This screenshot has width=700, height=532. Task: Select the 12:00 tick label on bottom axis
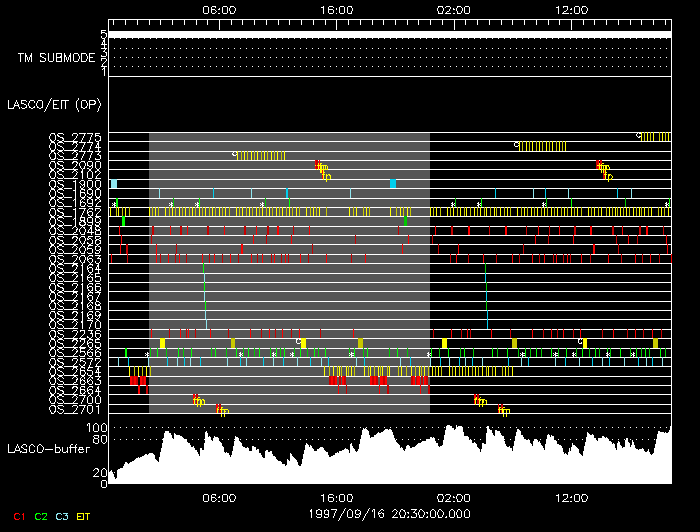570,497
